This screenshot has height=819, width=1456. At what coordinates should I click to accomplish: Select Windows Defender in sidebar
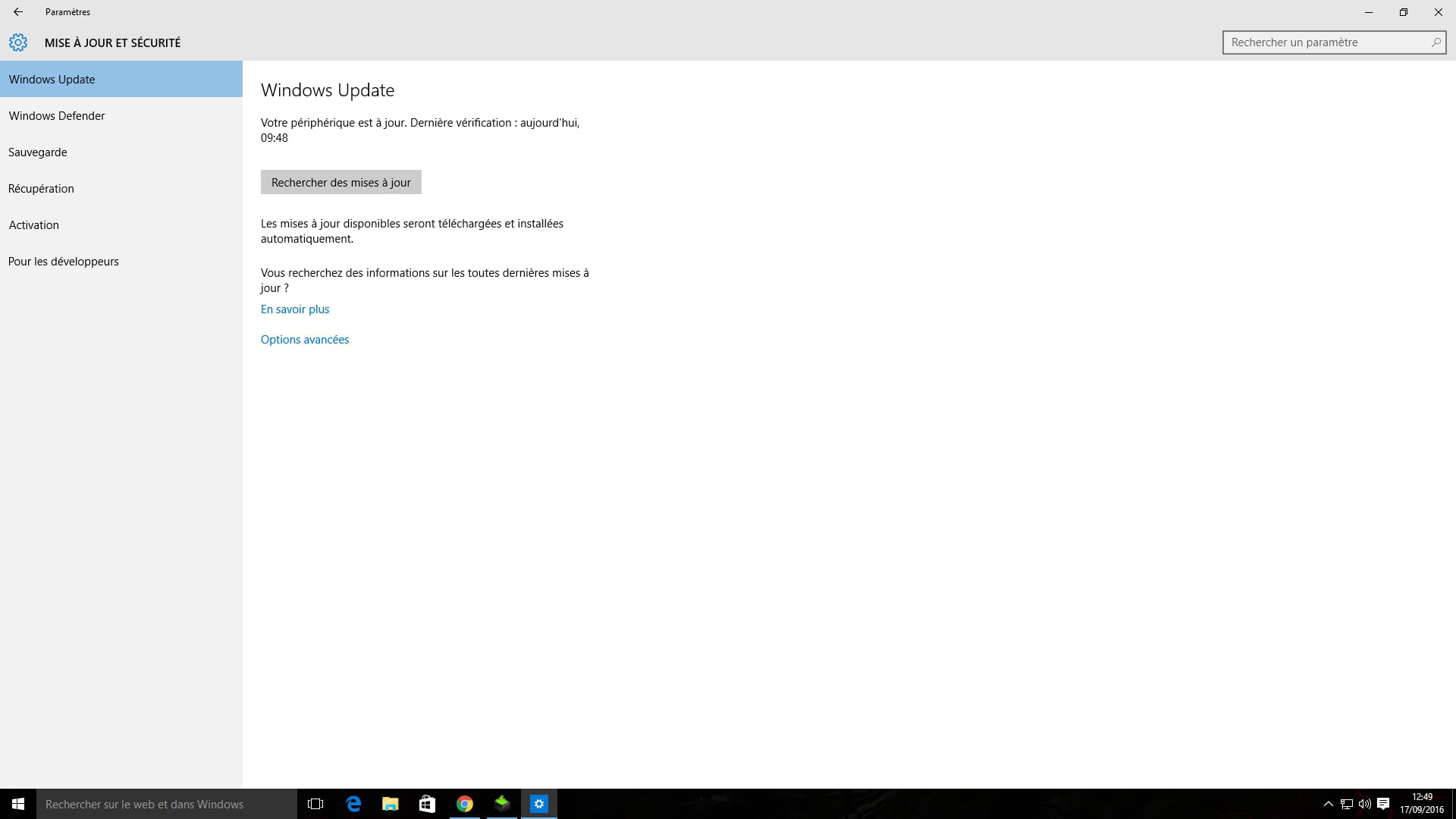pyautogui.click(x=121, y=115)
